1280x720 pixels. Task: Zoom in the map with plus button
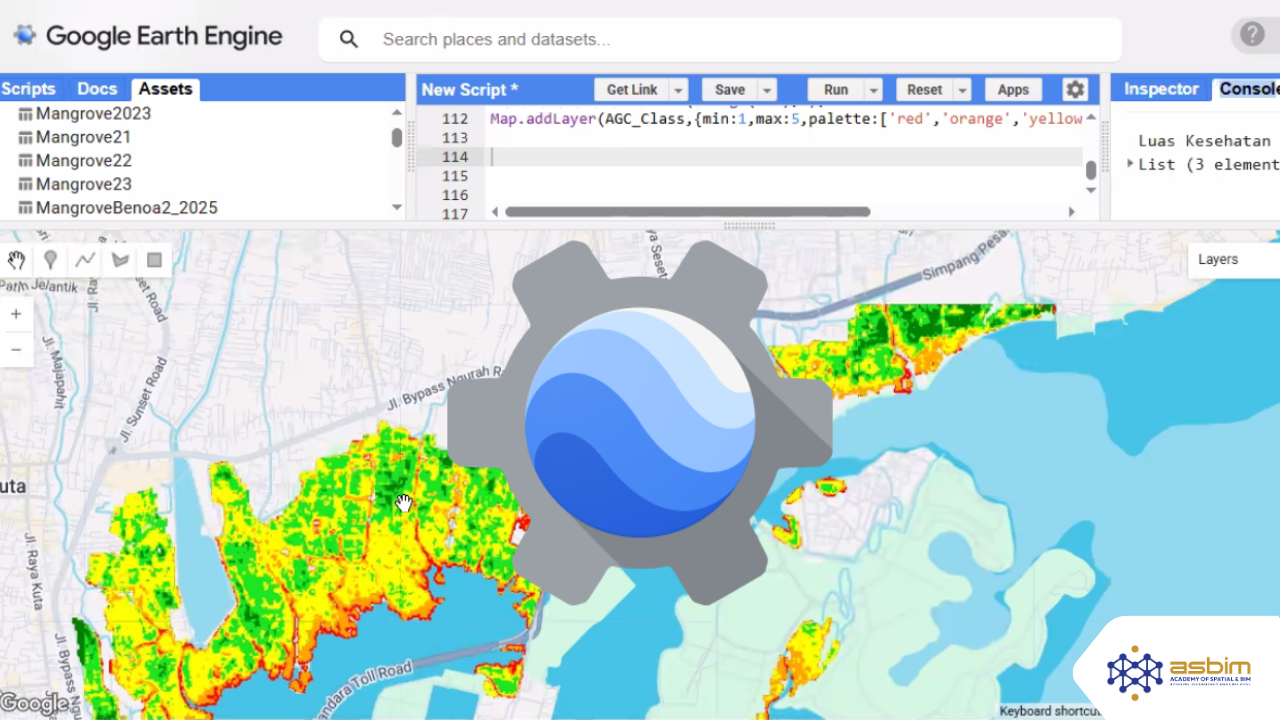pos(16,314)
